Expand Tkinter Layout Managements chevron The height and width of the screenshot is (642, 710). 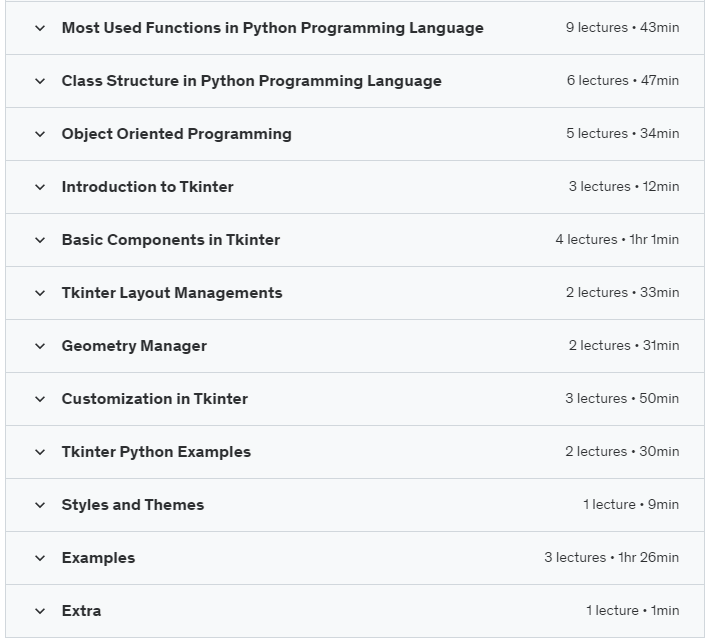coord(40,293)
